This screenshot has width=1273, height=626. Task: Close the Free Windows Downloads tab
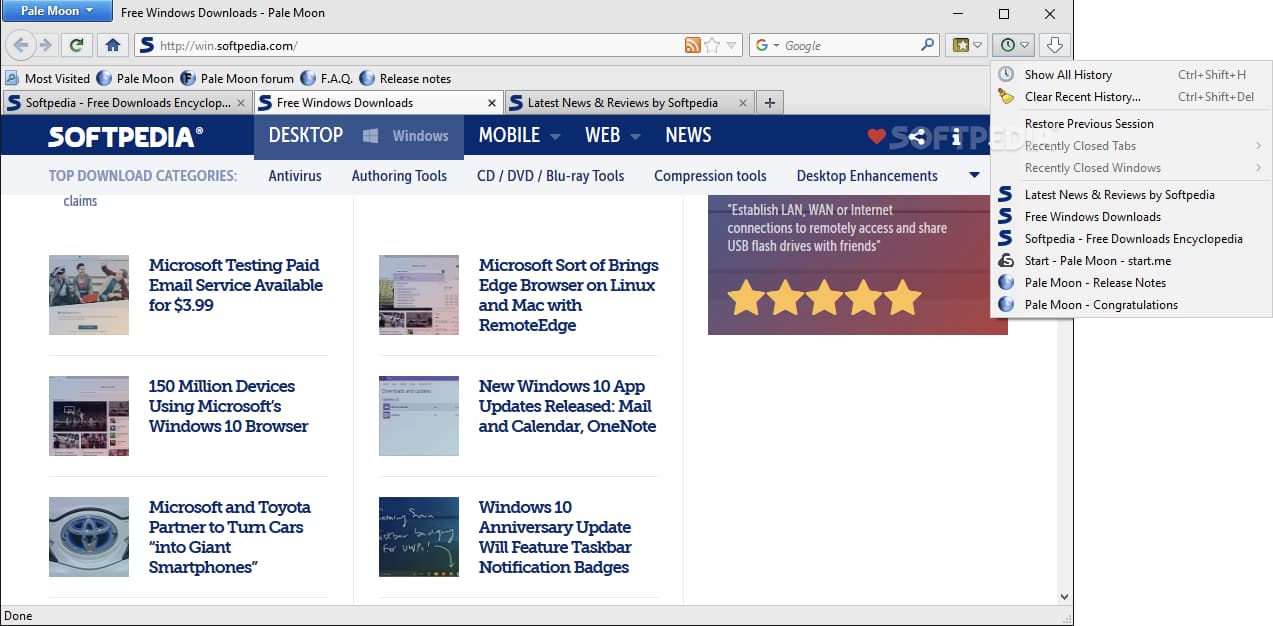tap(491, 102)
